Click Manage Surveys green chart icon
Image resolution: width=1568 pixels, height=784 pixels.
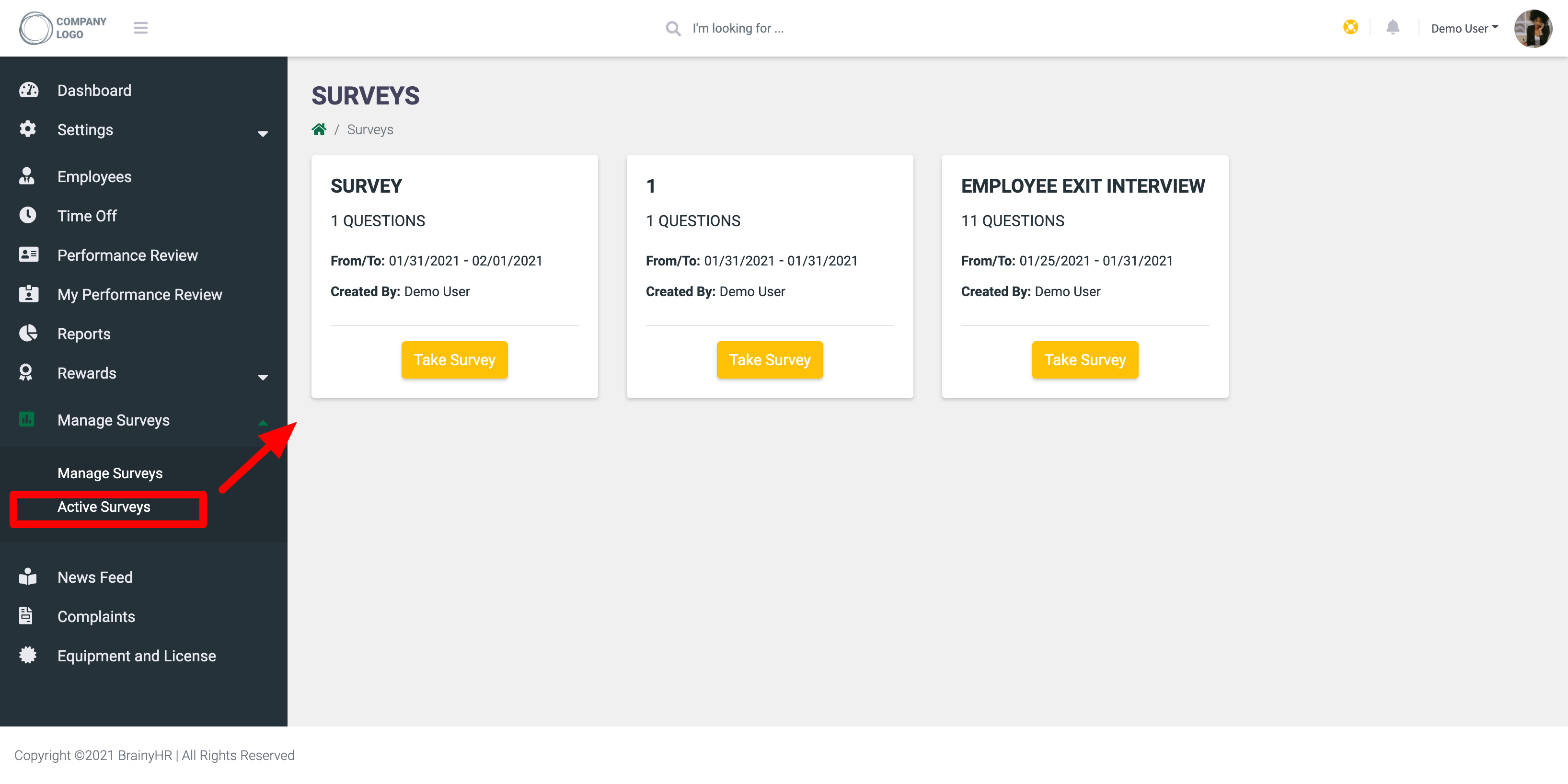coord(27,419)
